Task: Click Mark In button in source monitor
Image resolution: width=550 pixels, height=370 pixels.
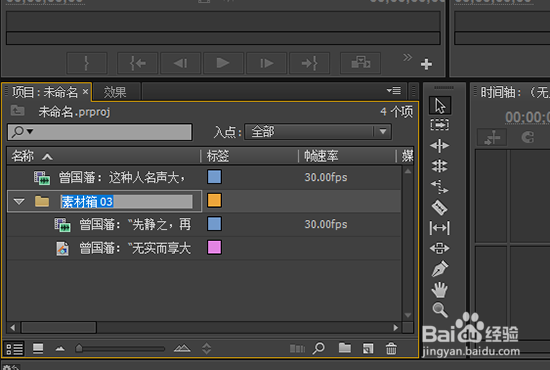Action: click(87, 63)
